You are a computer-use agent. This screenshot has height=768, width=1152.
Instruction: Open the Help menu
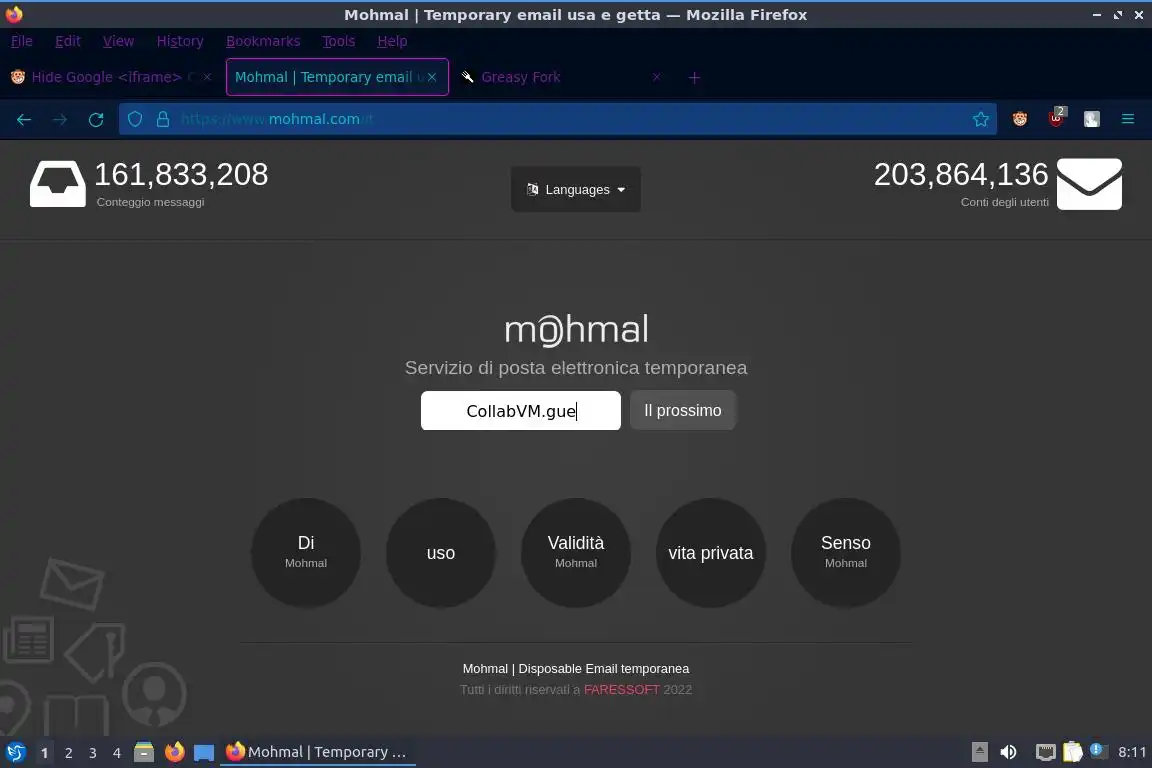tap(392, 41)
